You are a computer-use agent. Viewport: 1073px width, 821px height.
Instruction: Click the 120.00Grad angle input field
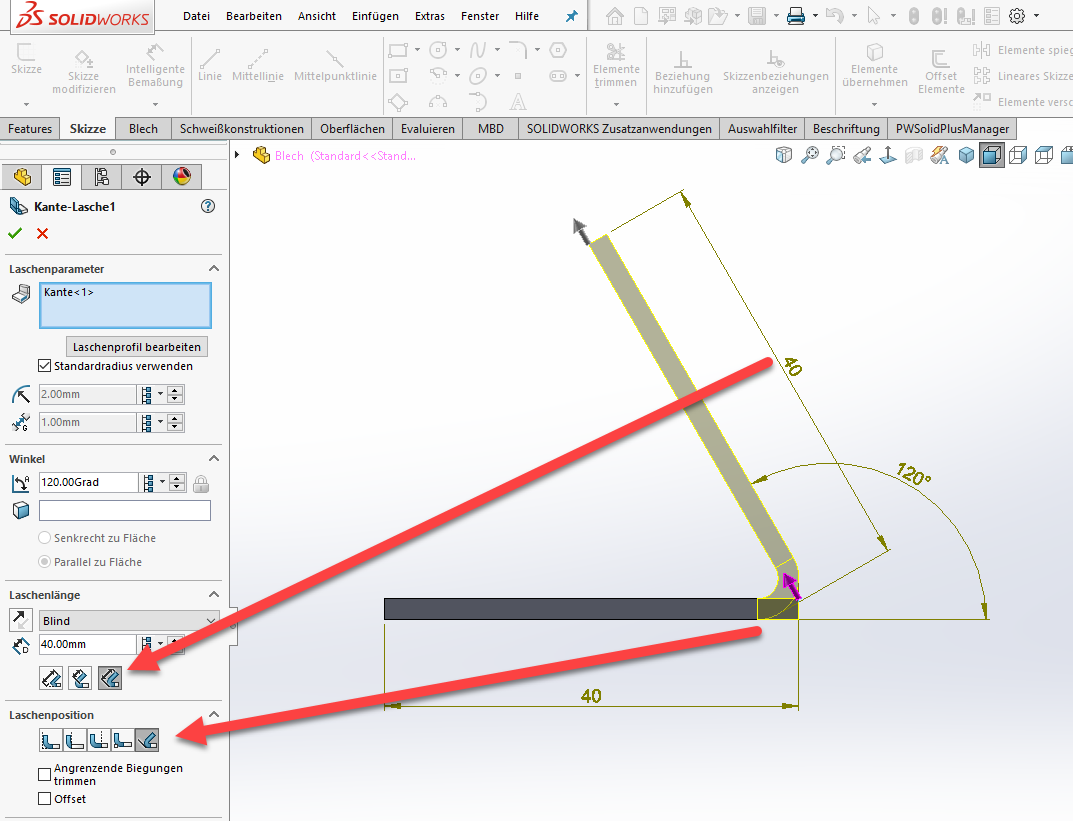(88, 483)
